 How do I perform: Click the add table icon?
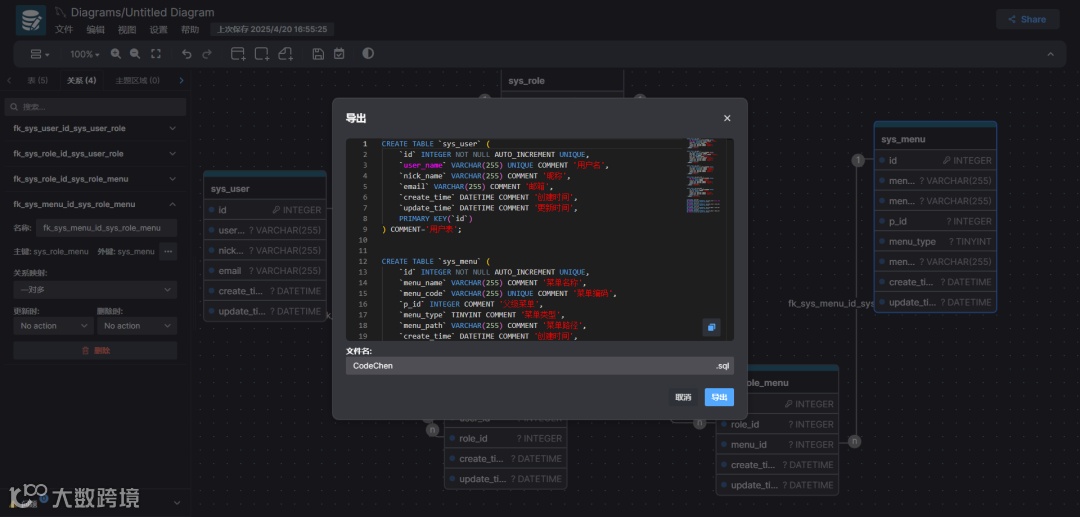(x=238, y=54)
